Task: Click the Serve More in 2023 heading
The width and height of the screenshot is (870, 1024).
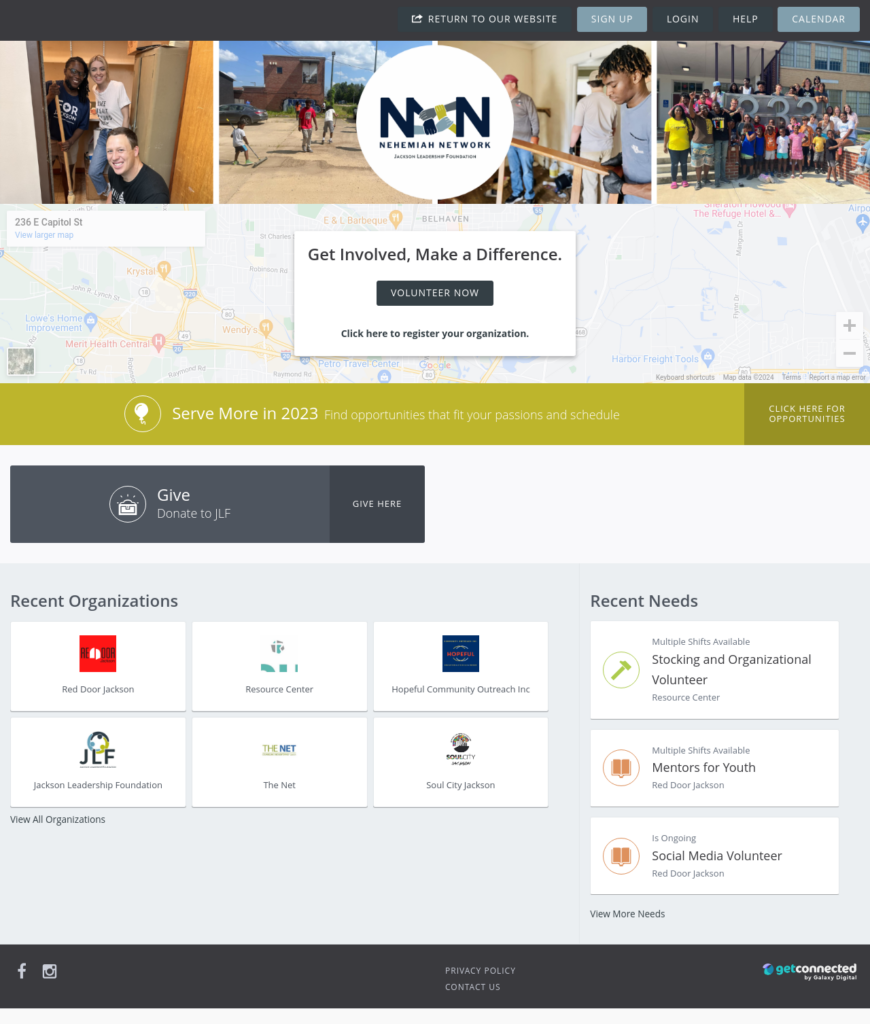Action: tap(245, 414)
